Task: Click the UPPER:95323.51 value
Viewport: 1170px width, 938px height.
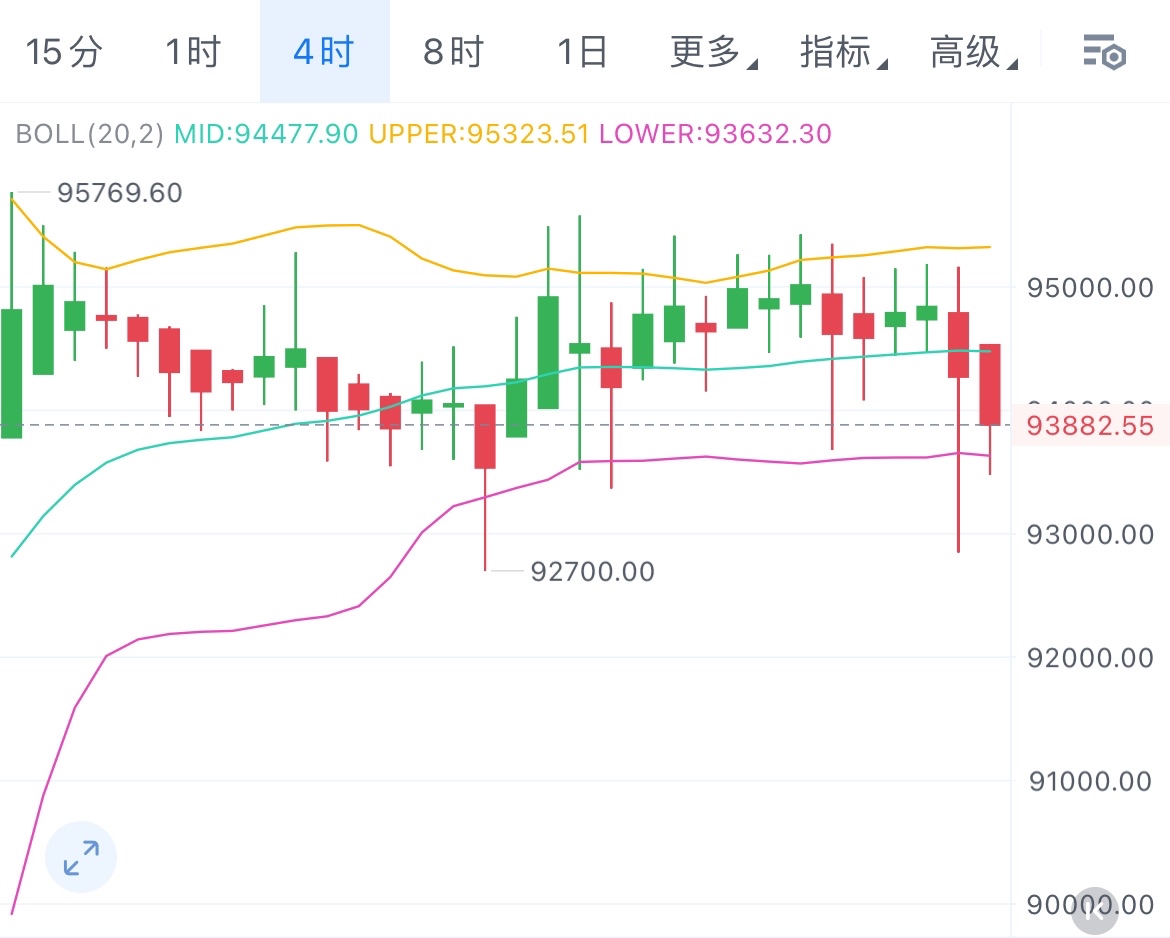Action: pyautogui.click(x=479, y=134)
